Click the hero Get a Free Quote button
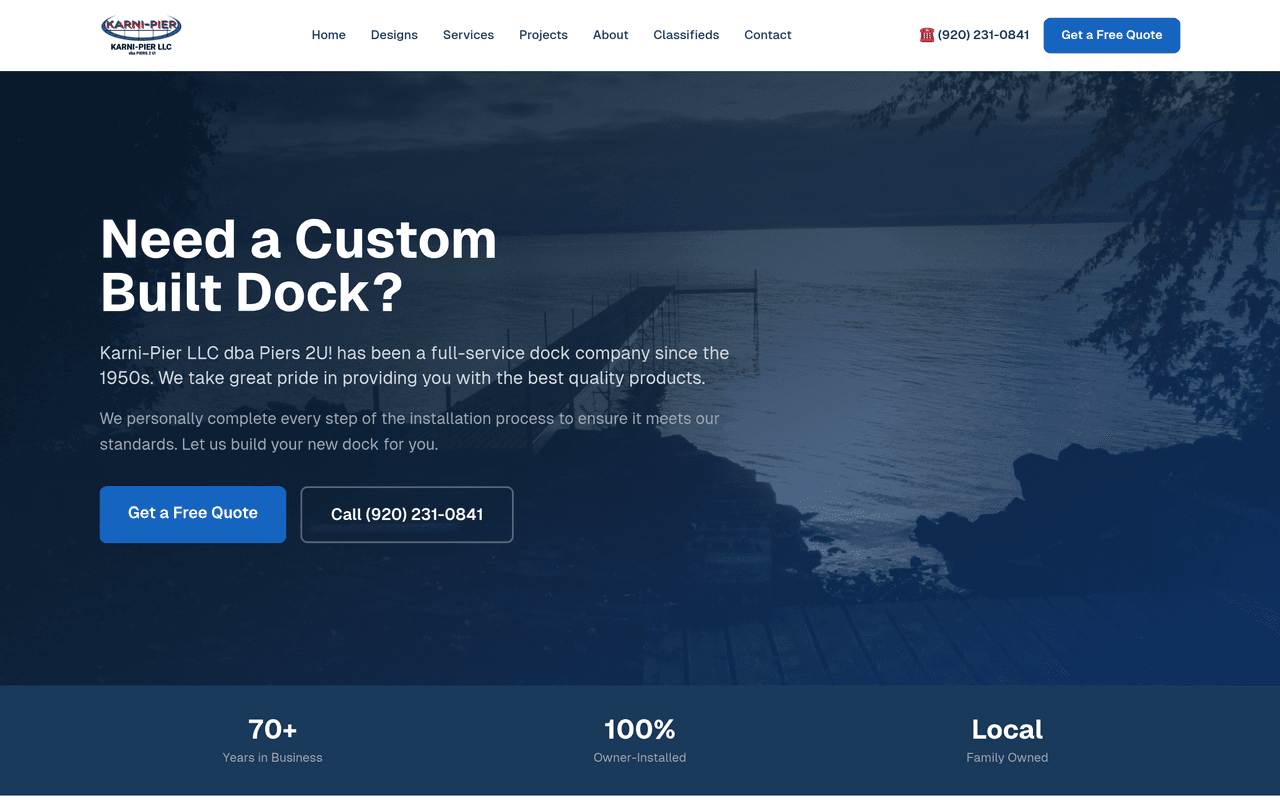The image size is (1280, 800). [193, 514]
